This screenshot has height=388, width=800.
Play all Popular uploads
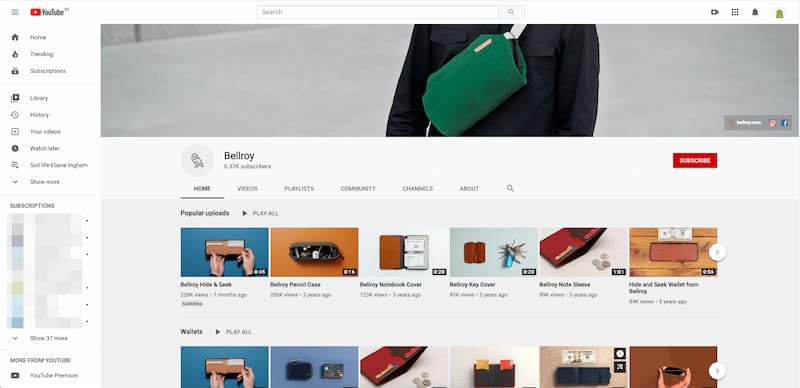pyautogui.click(x=261, y=213)
